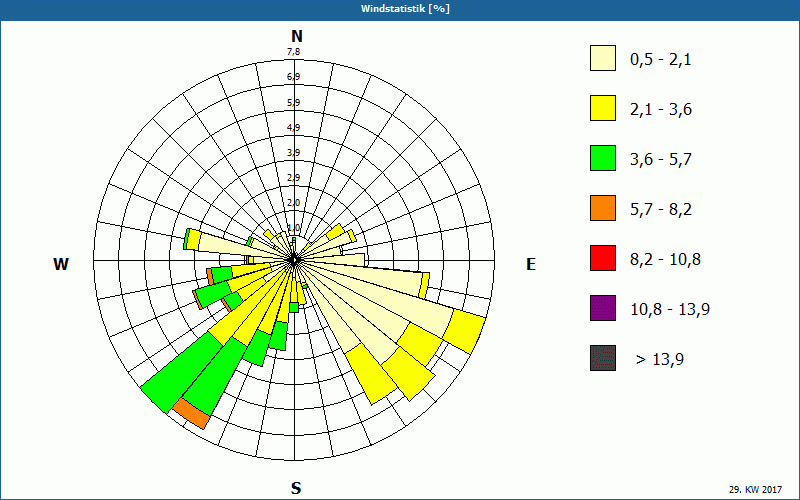Click the E compass label

531,264
